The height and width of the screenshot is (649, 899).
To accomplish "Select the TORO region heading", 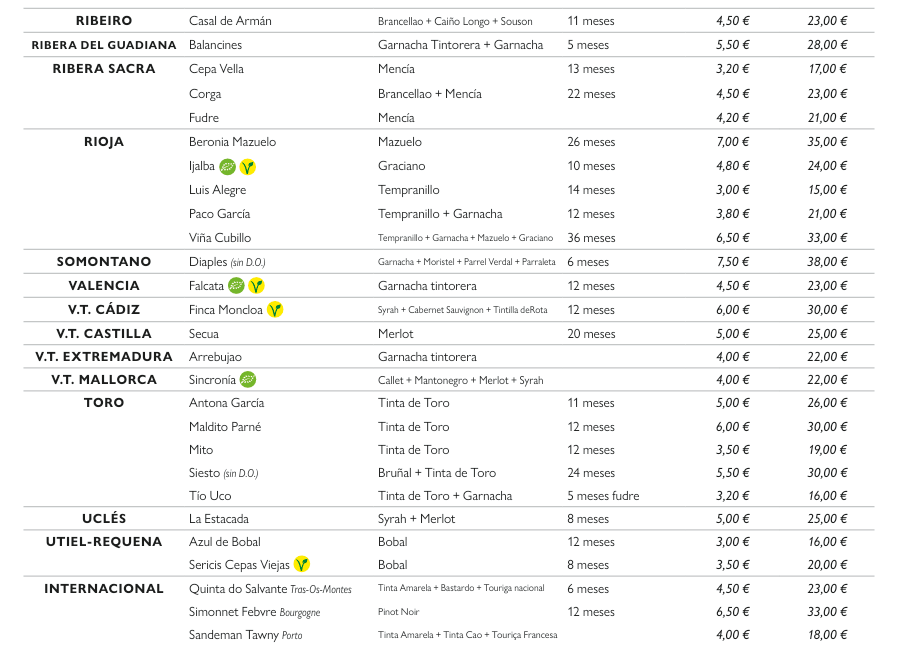I will point(104,403).
